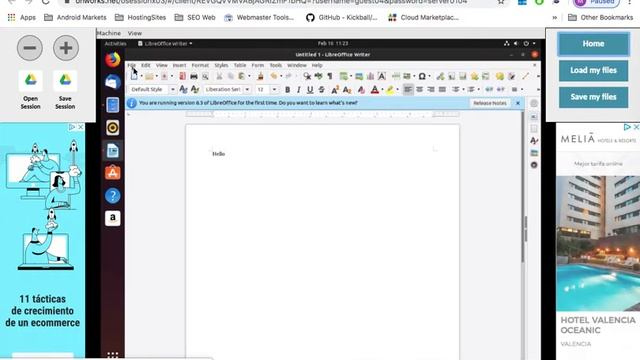Viewport: 640px width, 360px height.
Task: Open the Insert menu
Action: 179,65
